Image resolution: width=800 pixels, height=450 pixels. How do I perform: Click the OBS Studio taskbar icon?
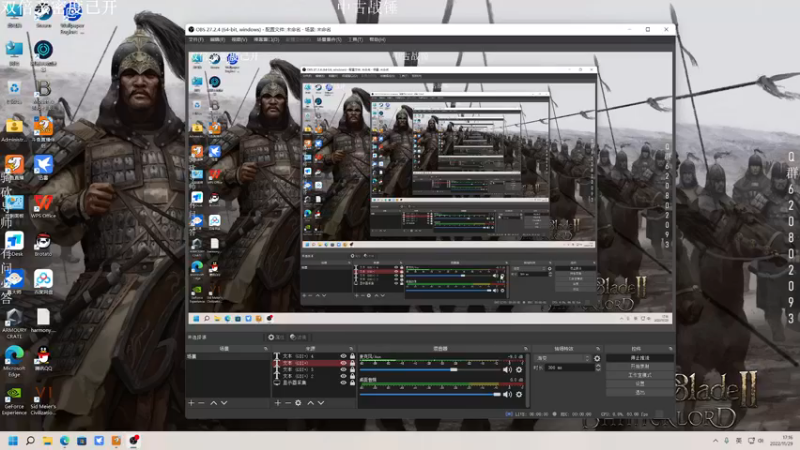tap(134, 440)
